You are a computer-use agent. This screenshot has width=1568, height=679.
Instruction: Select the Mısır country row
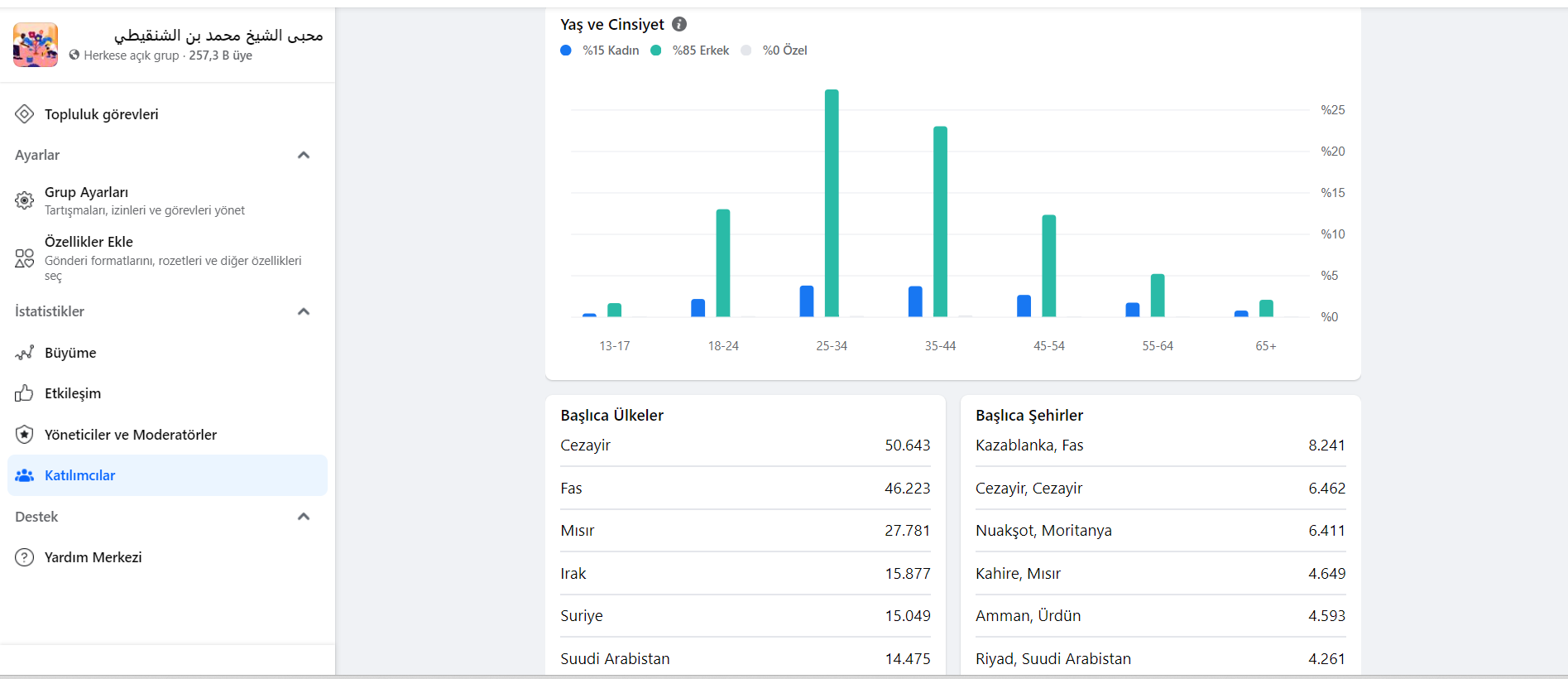[746, 531]
